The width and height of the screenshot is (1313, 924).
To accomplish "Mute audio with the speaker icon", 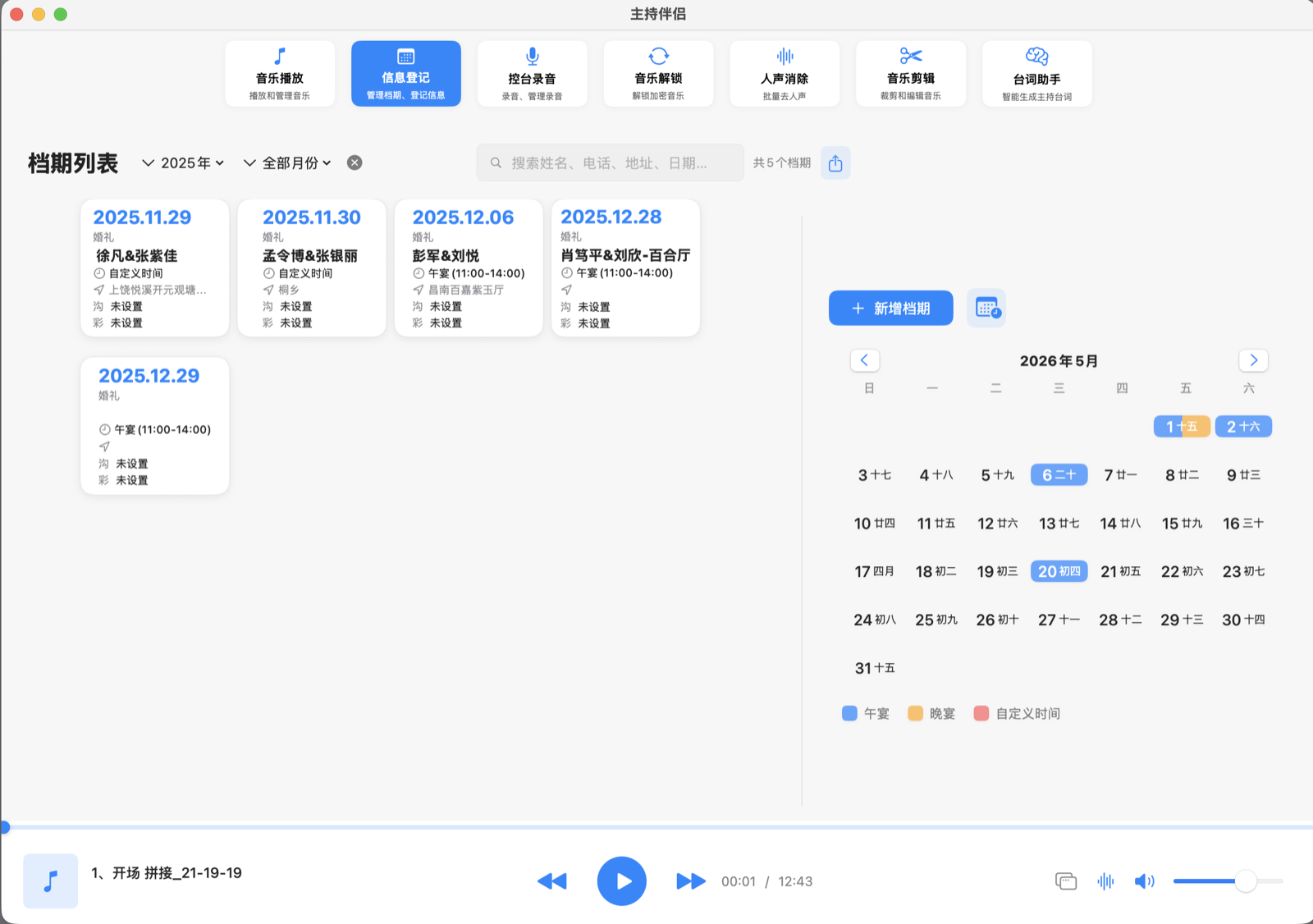I will (1144, 881).
